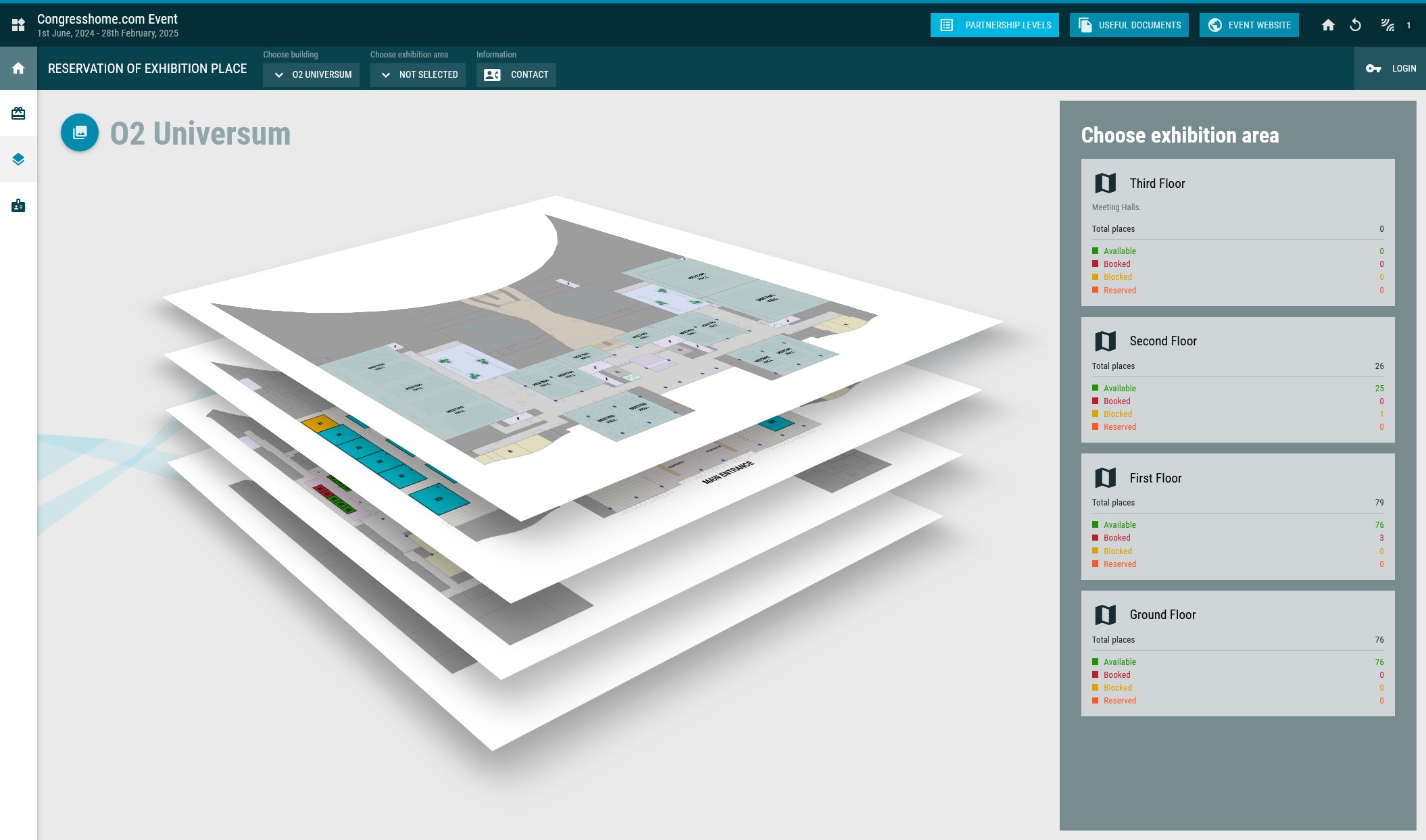
Task: Click the Login button
Action: coord(1390,68)
